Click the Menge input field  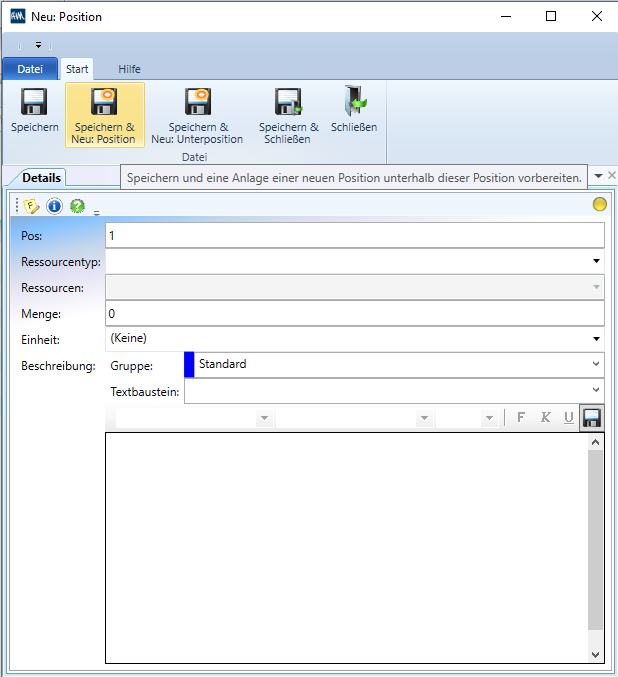tap(354, 313)
